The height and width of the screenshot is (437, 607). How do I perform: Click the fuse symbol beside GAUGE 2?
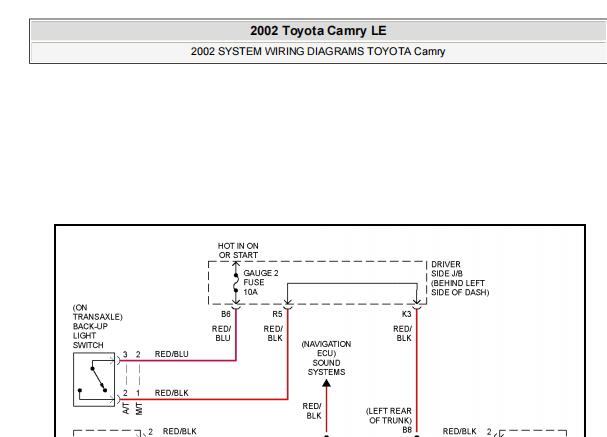236,283
